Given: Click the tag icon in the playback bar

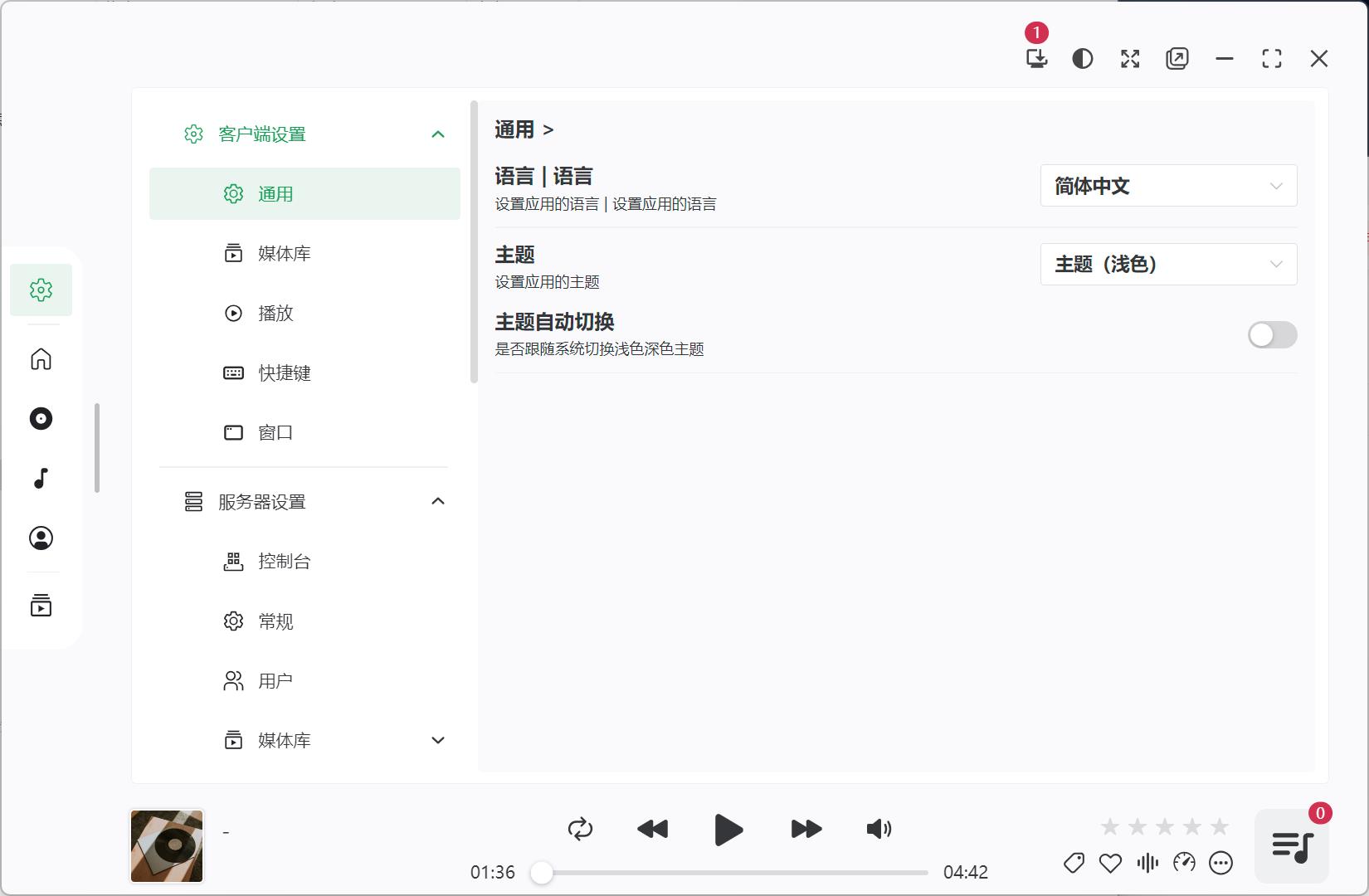Looking at the screenshot, I should [1072, 863].
